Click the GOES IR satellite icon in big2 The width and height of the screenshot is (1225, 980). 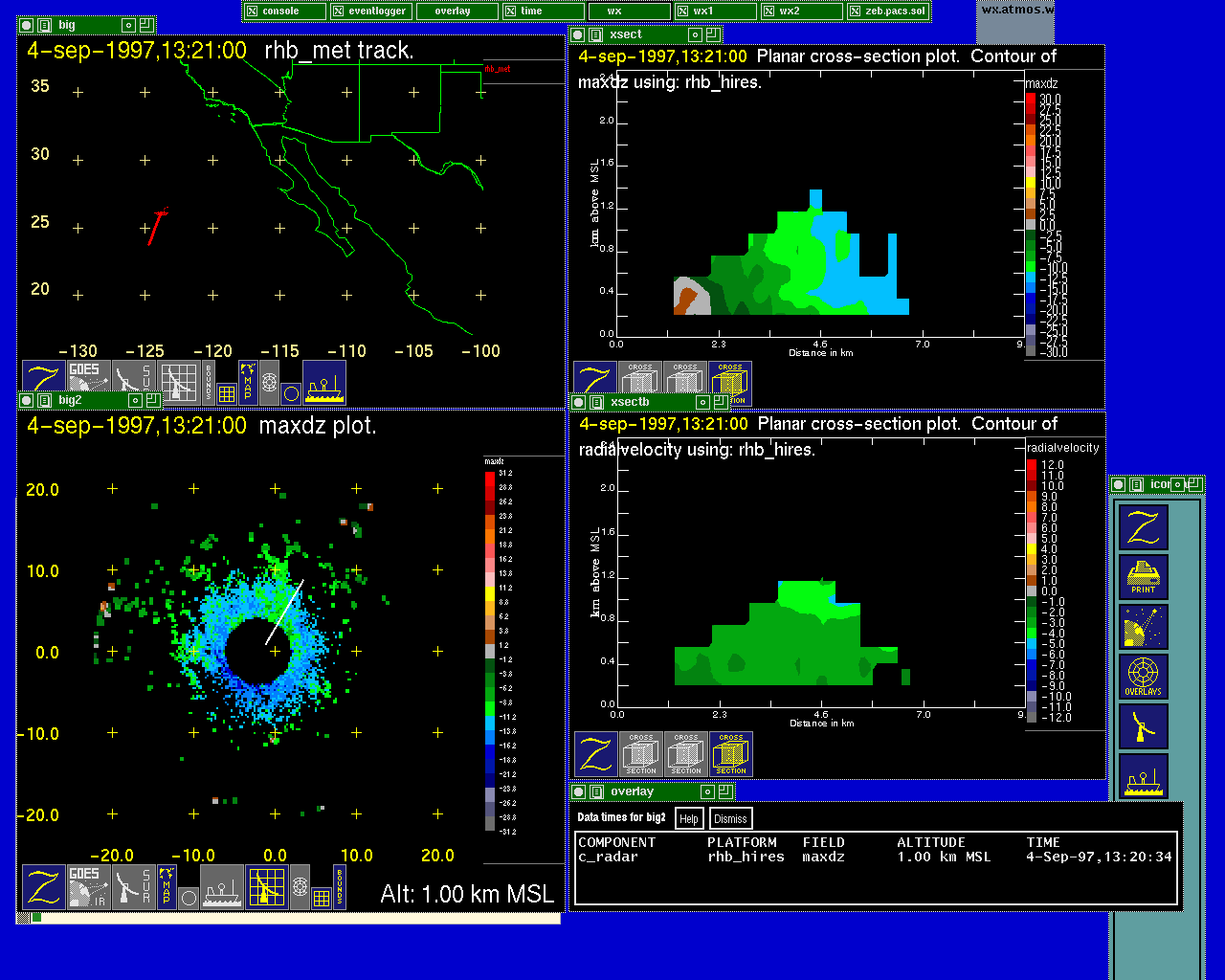pos(88,886)
